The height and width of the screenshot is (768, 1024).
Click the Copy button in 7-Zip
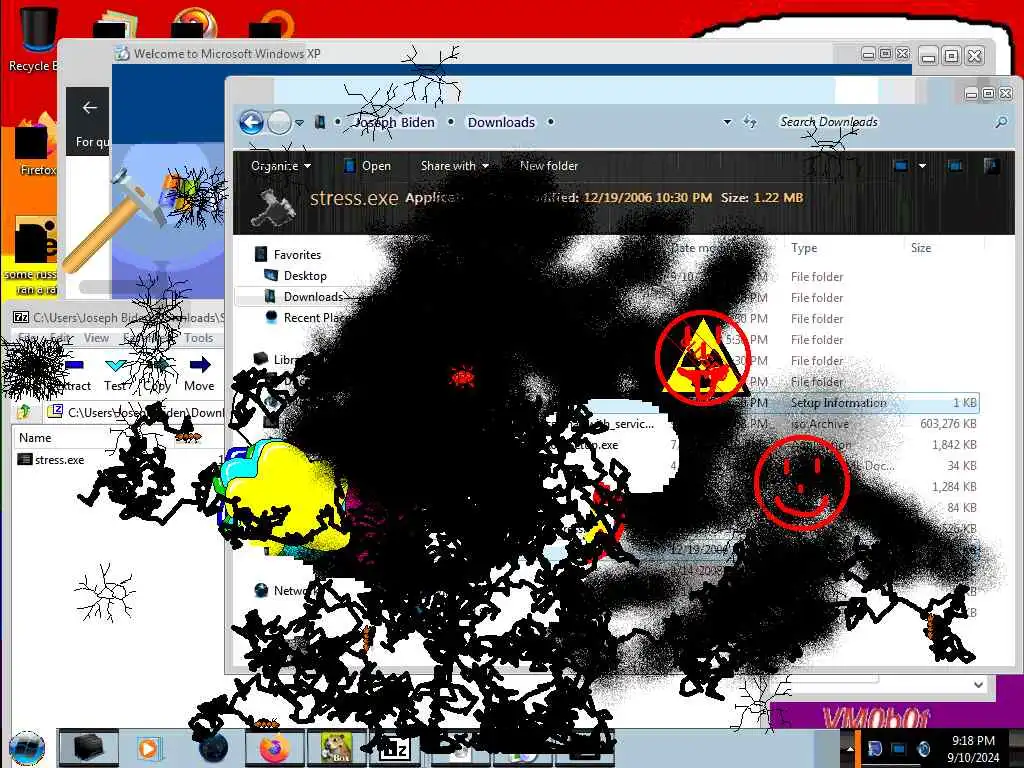tap(157, 375)
